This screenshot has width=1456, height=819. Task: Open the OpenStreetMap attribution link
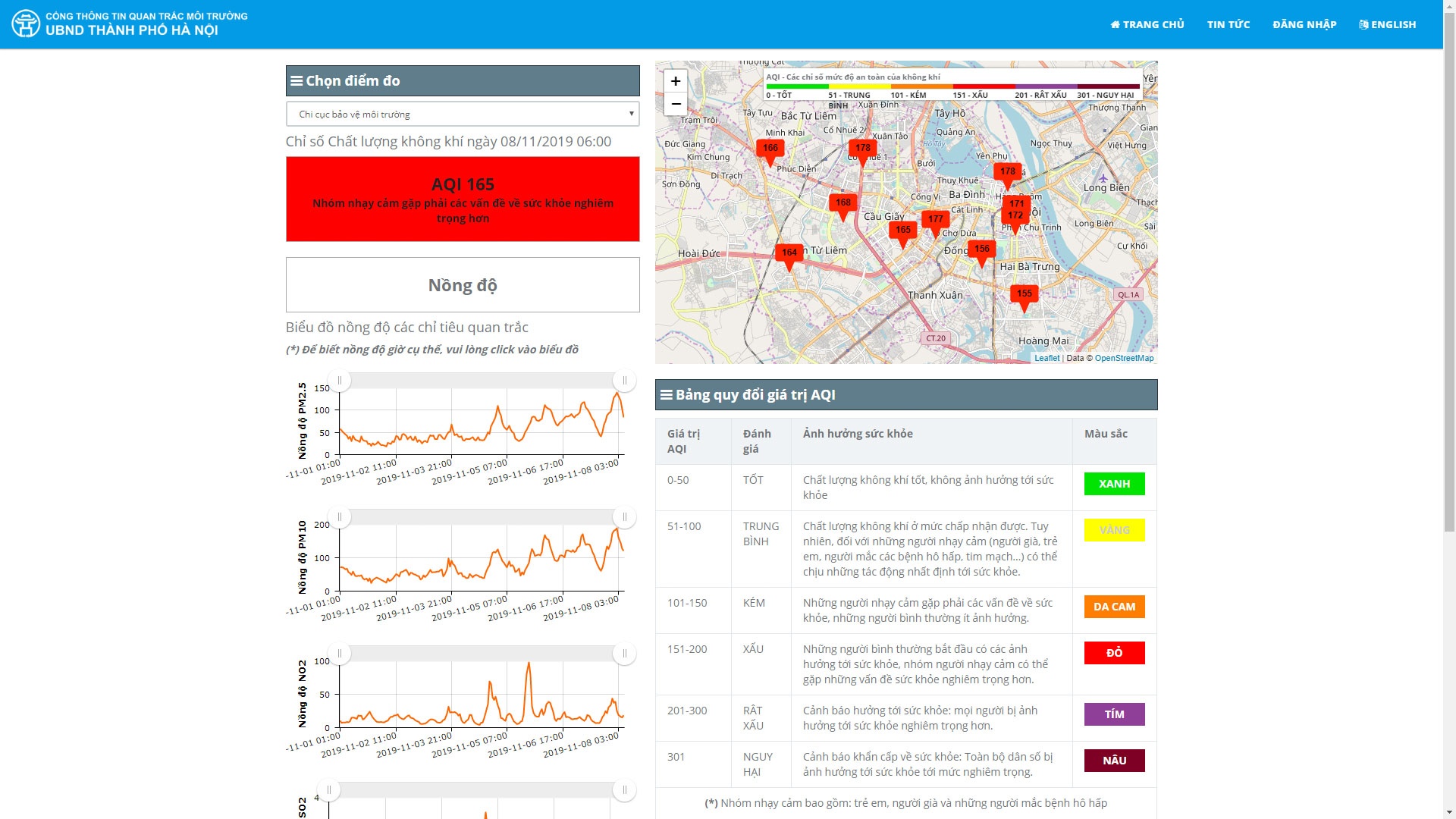click(1123, 358)
